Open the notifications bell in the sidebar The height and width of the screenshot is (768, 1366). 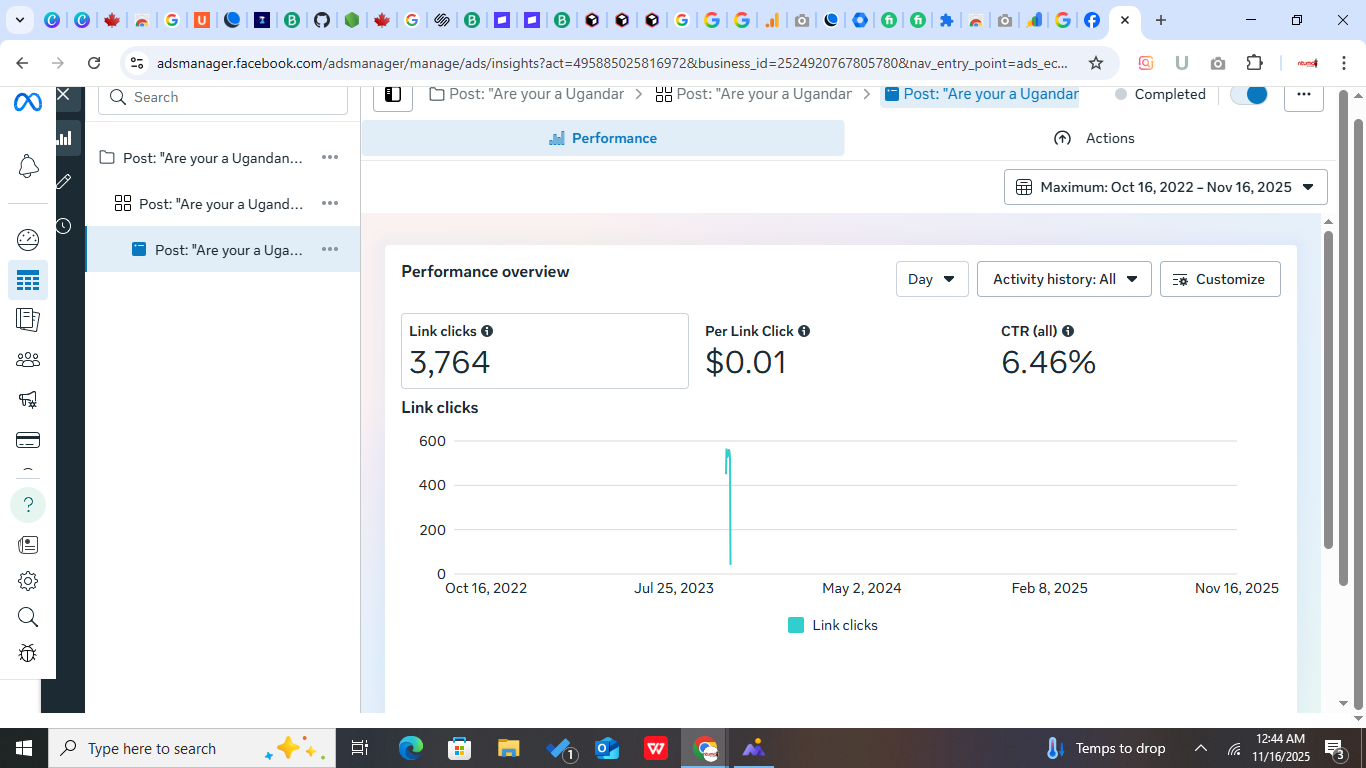(28, 166)
